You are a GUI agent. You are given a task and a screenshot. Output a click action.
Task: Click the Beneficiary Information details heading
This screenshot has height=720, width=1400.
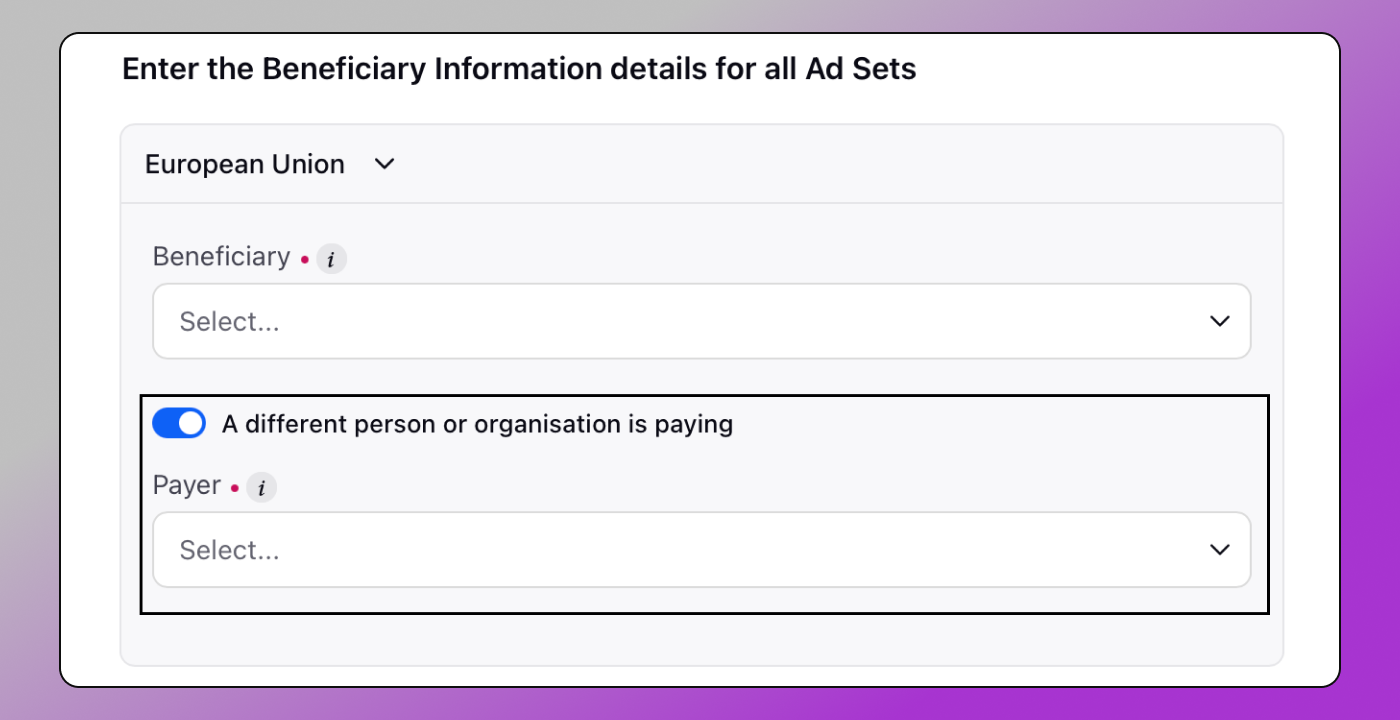(519, 69)
